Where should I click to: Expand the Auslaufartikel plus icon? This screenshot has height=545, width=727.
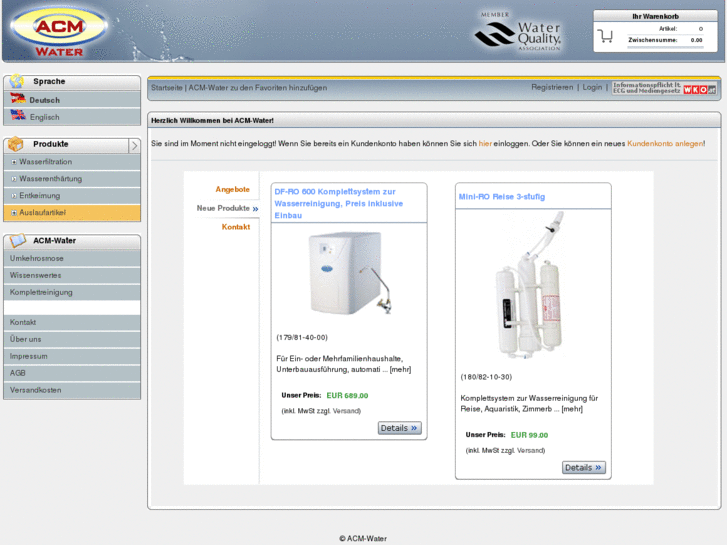[14, 212]
